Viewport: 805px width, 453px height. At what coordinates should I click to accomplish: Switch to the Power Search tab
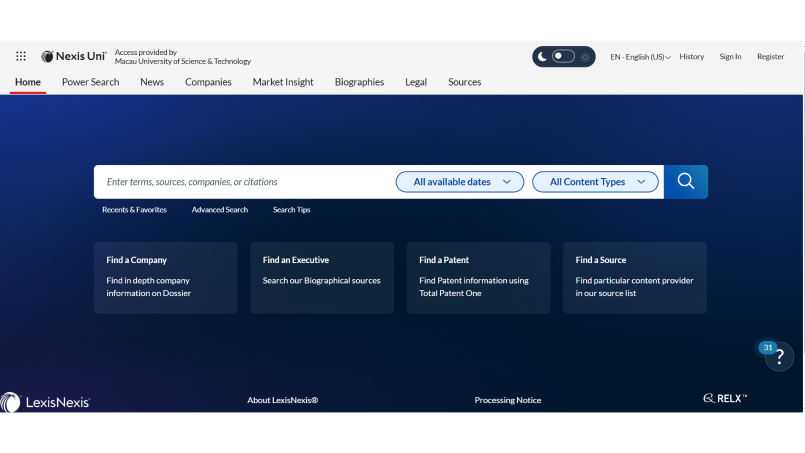coord(90,82)
